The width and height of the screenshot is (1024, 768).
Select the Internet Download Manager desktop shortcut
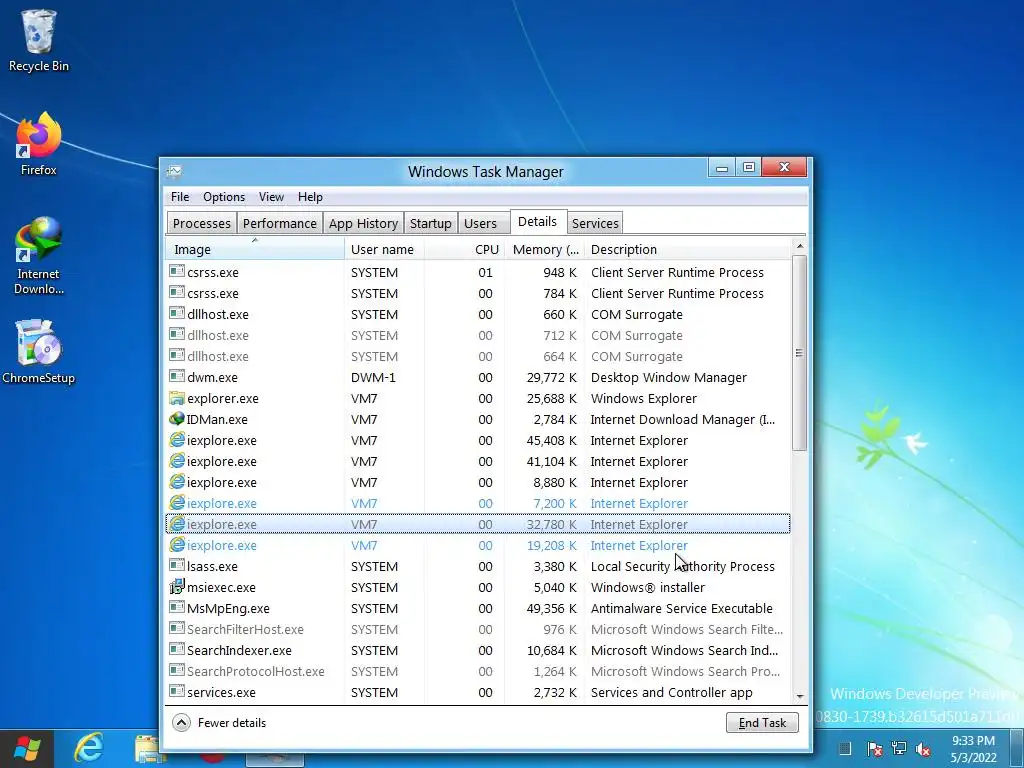(x=39, y=256)
